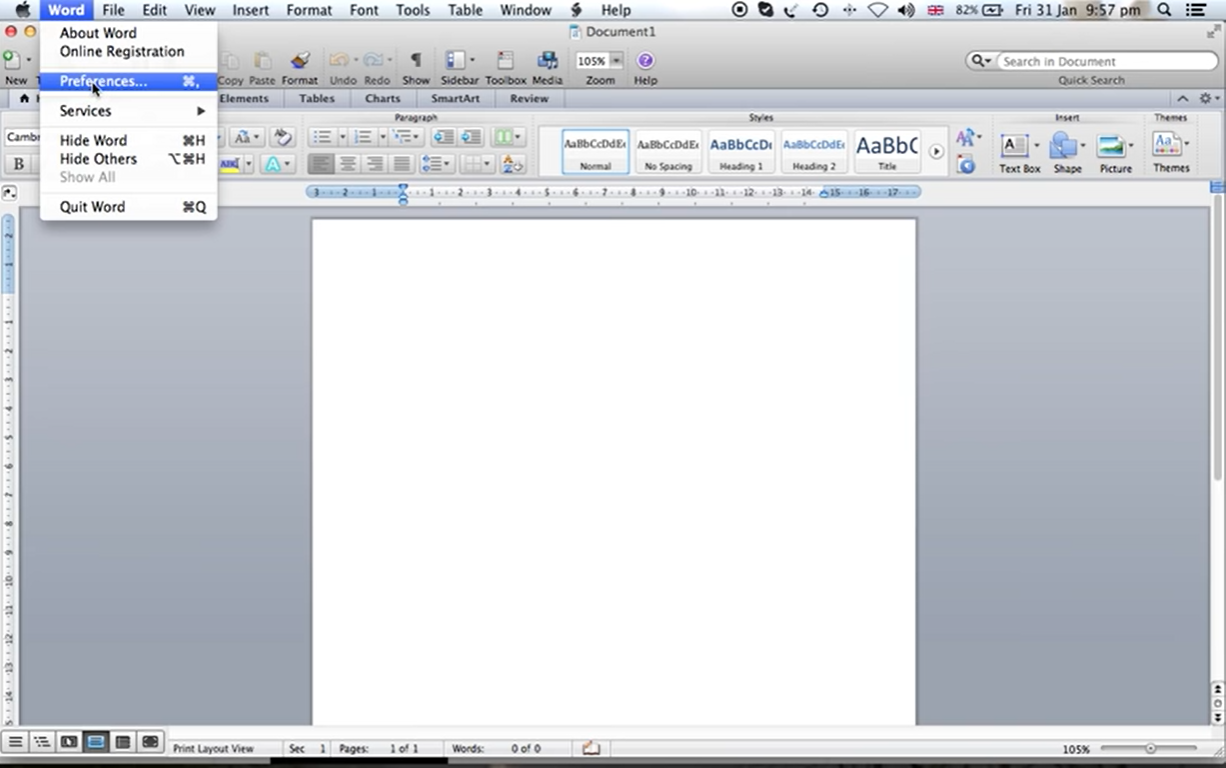Click Quit Word in the menu

click(x=92, y=207)
